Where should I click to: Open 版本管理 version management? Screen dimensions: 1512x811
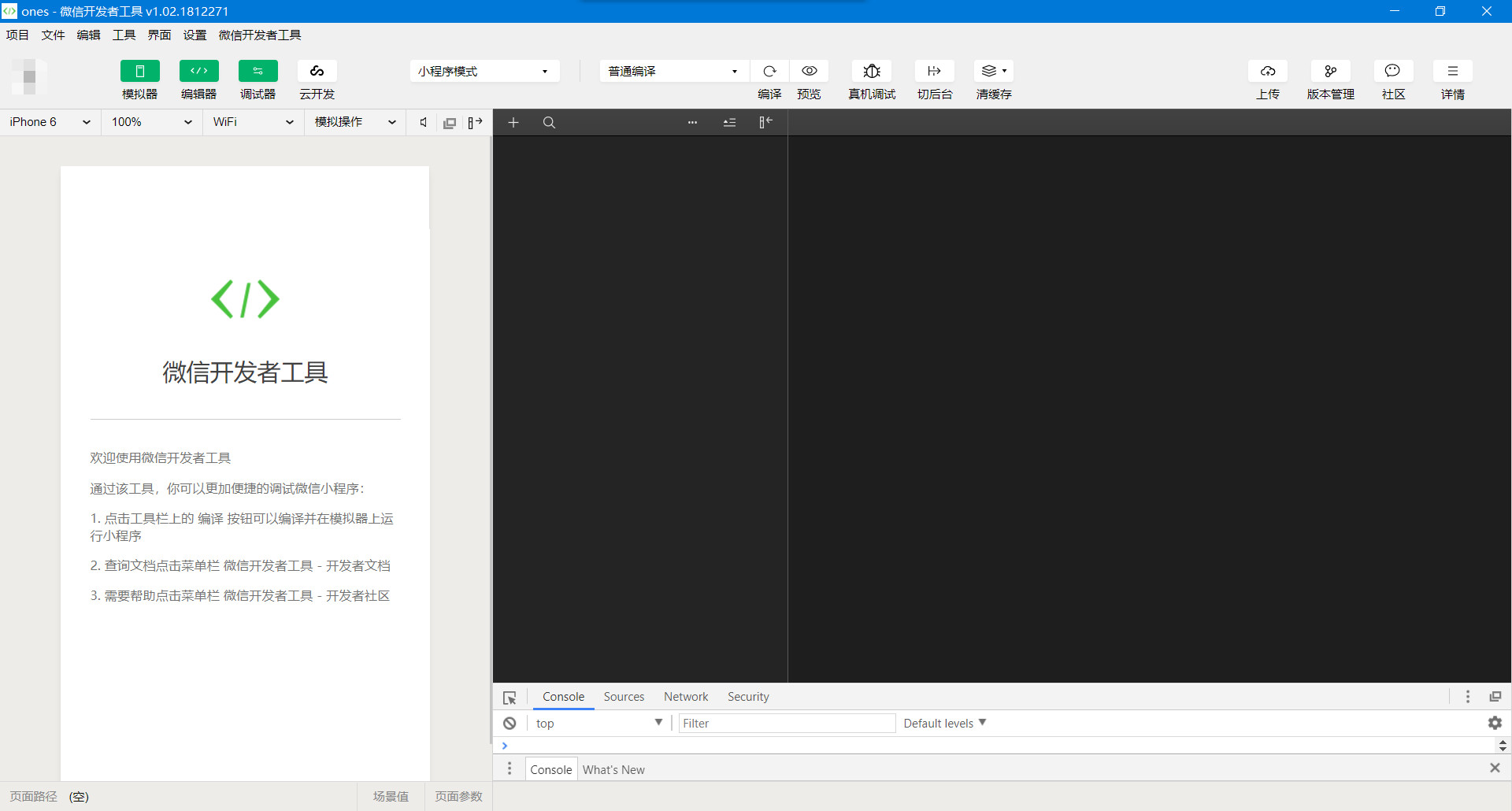[x=1331, y=71]
